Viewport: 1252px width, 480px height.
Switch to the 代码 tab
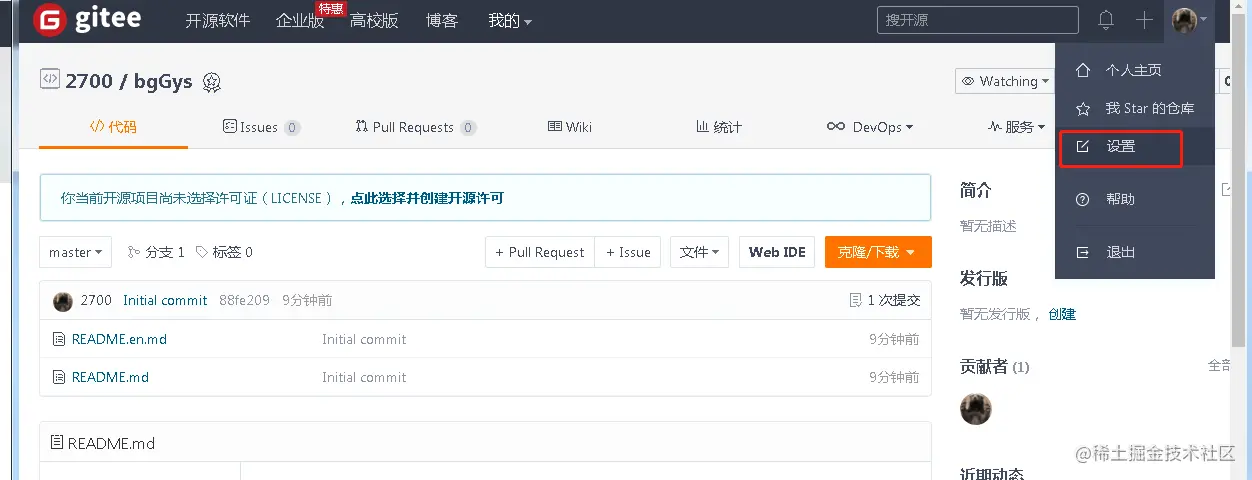pos(113,127)
